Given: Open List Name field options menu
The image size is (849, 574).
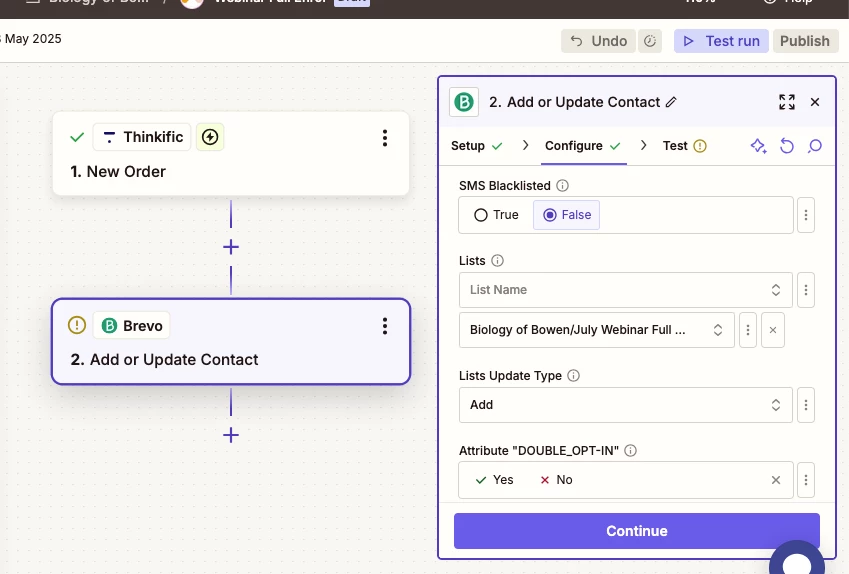Looking at the screenshot, I should pyautogui.click(x=806, y=290).
